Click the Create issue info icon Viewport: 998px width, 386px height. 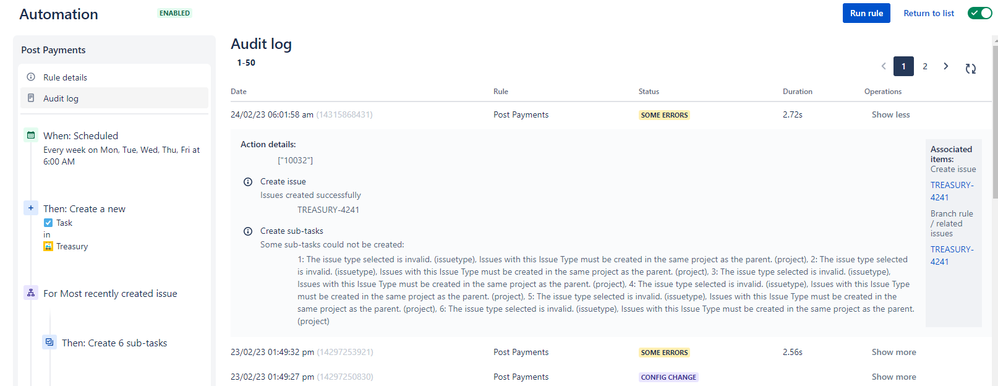click(248, 182)
